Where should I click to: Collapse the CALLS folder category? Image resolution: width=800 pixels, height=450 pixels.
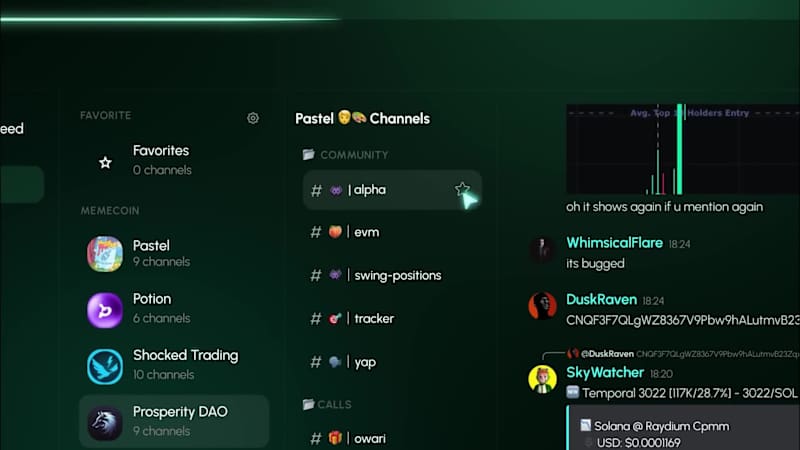tap(327, 405)
